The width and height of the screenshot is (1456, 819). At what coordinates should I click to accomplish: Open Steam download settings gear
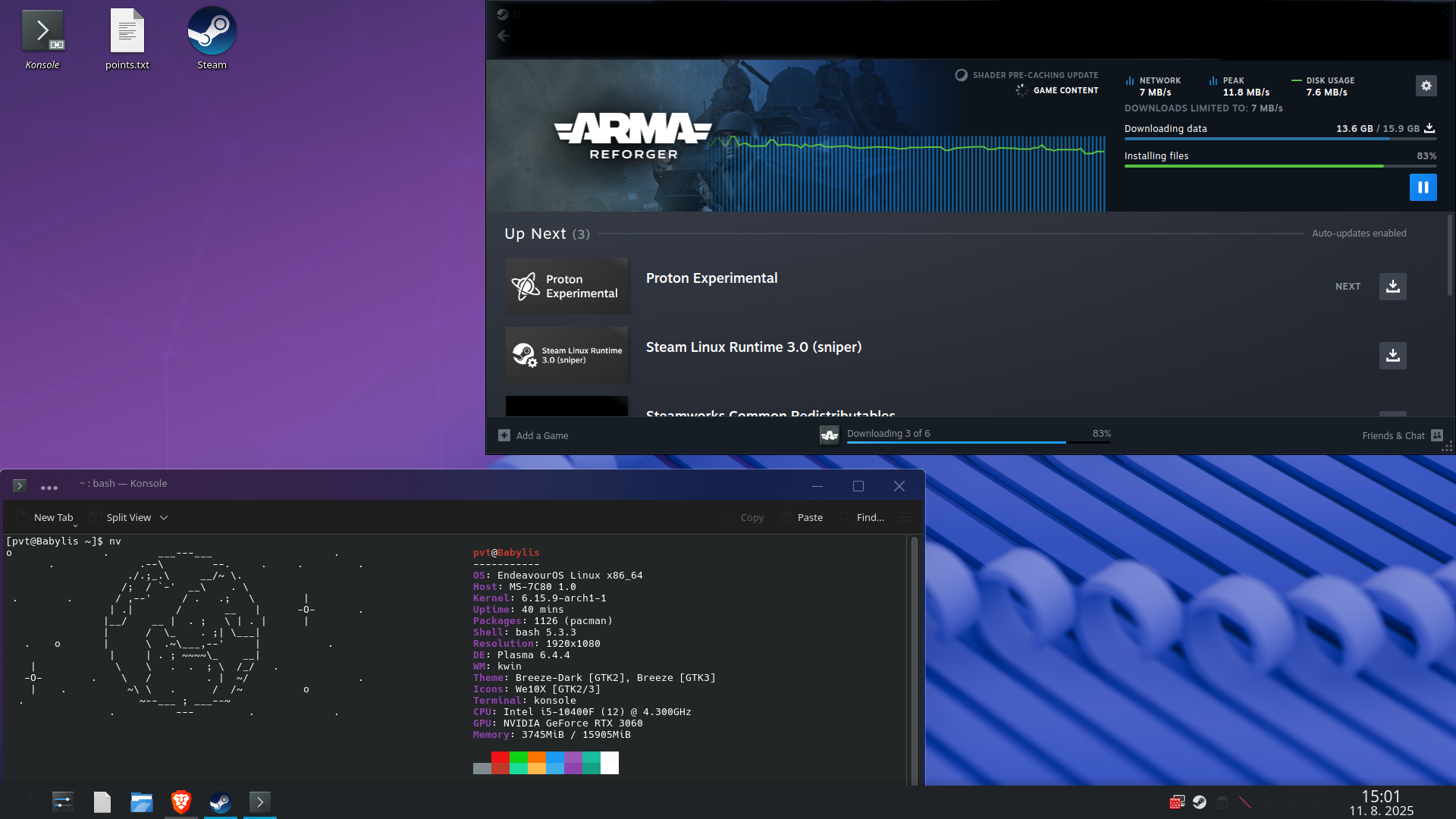(1426, 86)
